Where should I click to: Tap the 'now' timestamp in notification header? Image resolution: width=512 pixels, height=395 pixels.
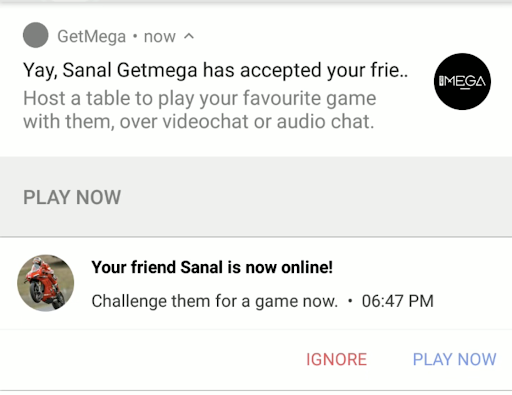click(160, 36)
